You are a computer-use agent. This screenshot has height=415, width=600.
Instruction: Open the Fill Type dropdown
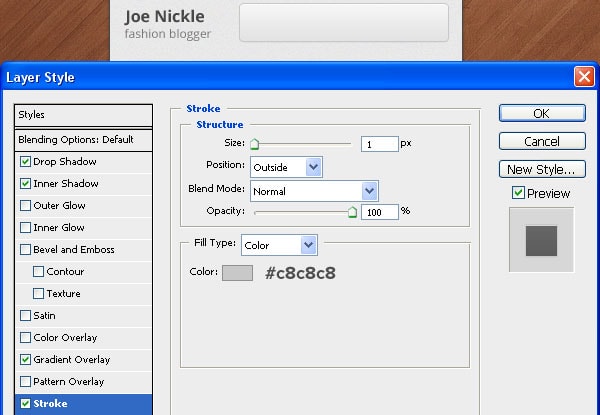[279, 245]
